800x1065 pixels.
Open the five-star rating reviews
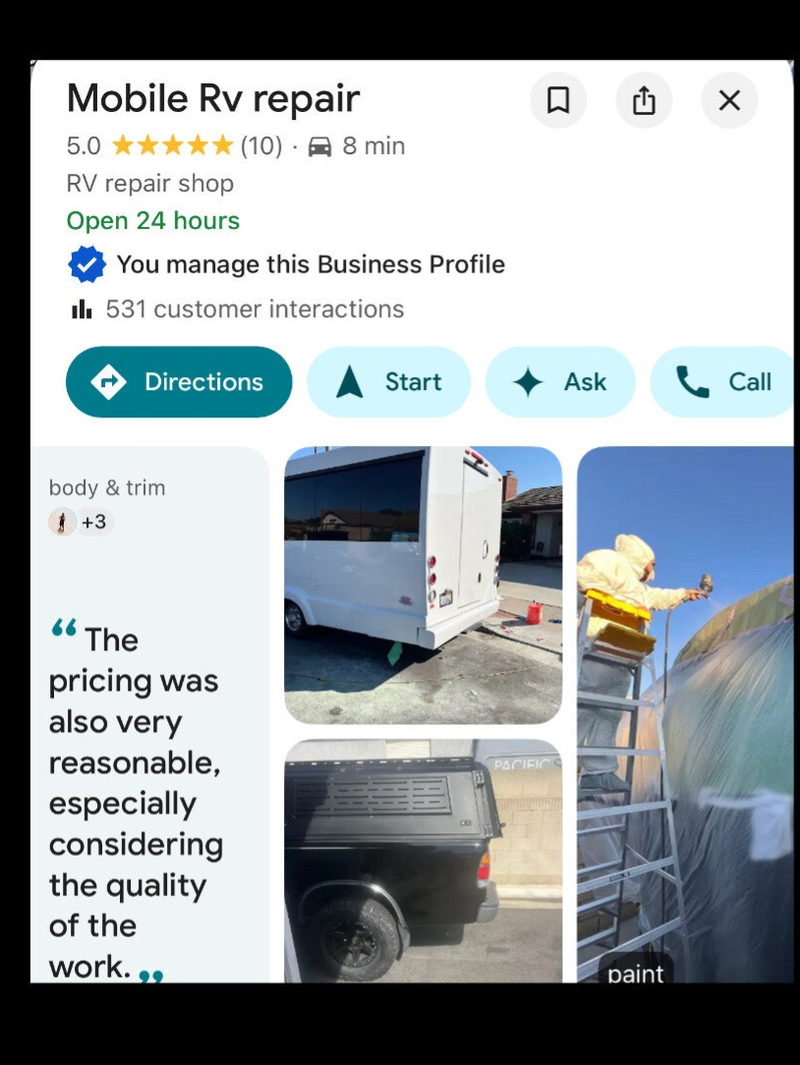click(x=172, y=145)
